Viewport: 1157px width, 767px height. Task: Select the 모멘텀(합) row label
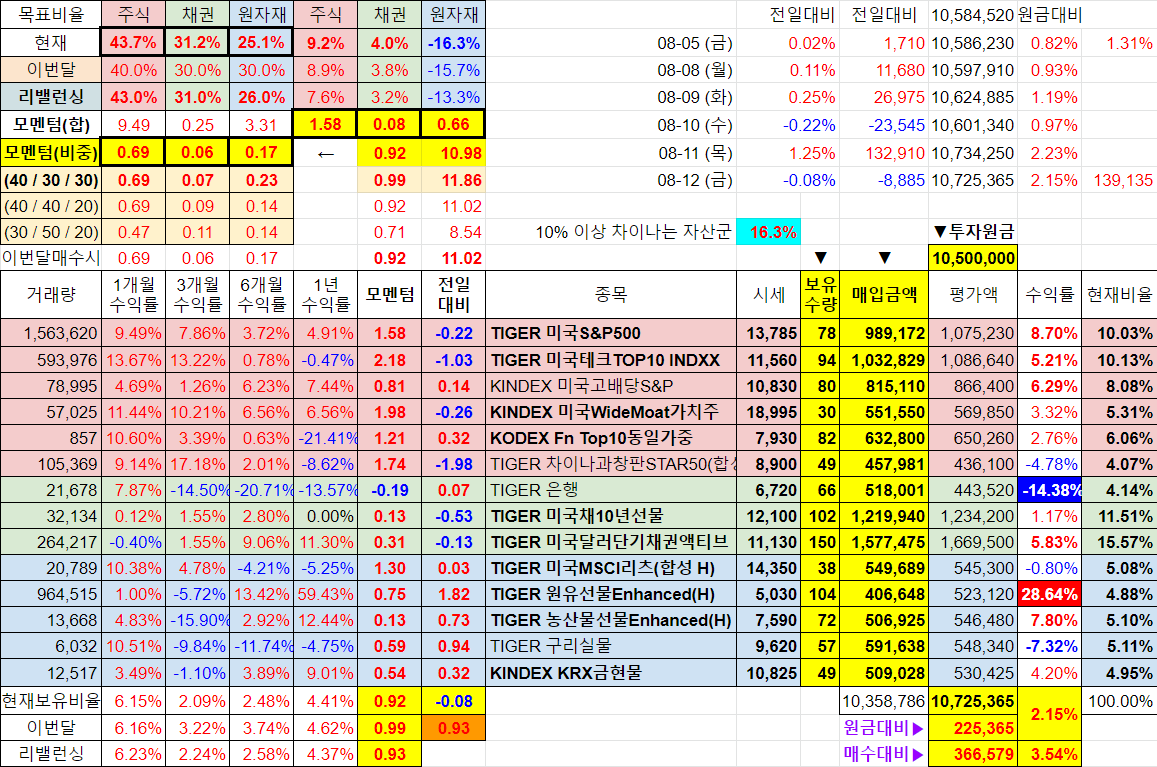[x=51, y=125]
